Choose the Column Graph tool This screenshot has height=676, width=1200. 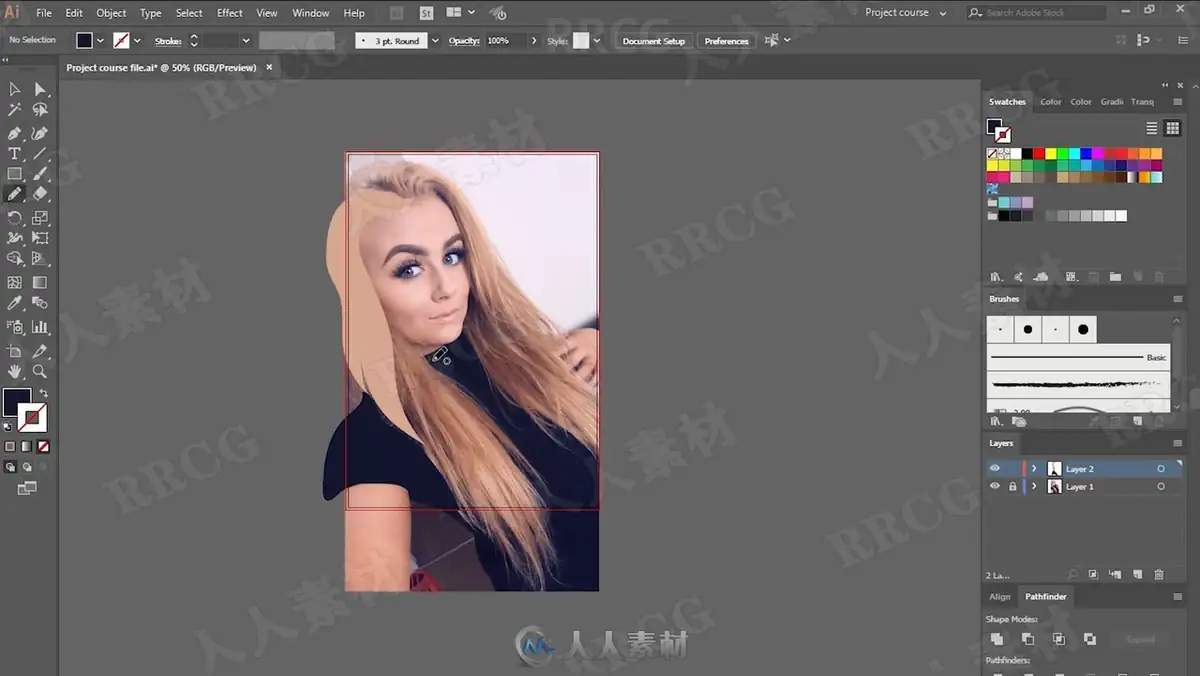(40, 327)
